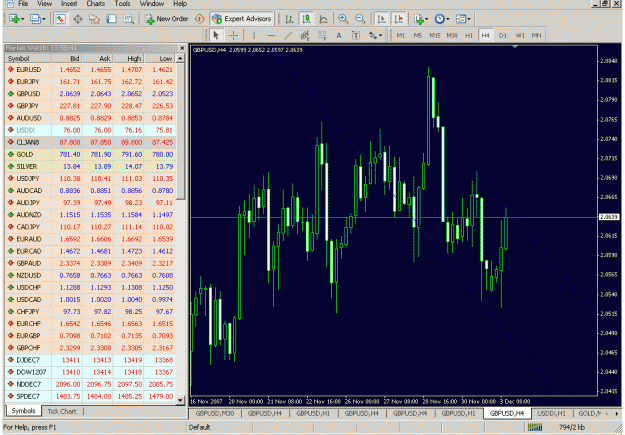The height and width of the screenshot is (435, 625).
Task: Click the Market Watch scroll down arrow
Action: coord(181,400)
